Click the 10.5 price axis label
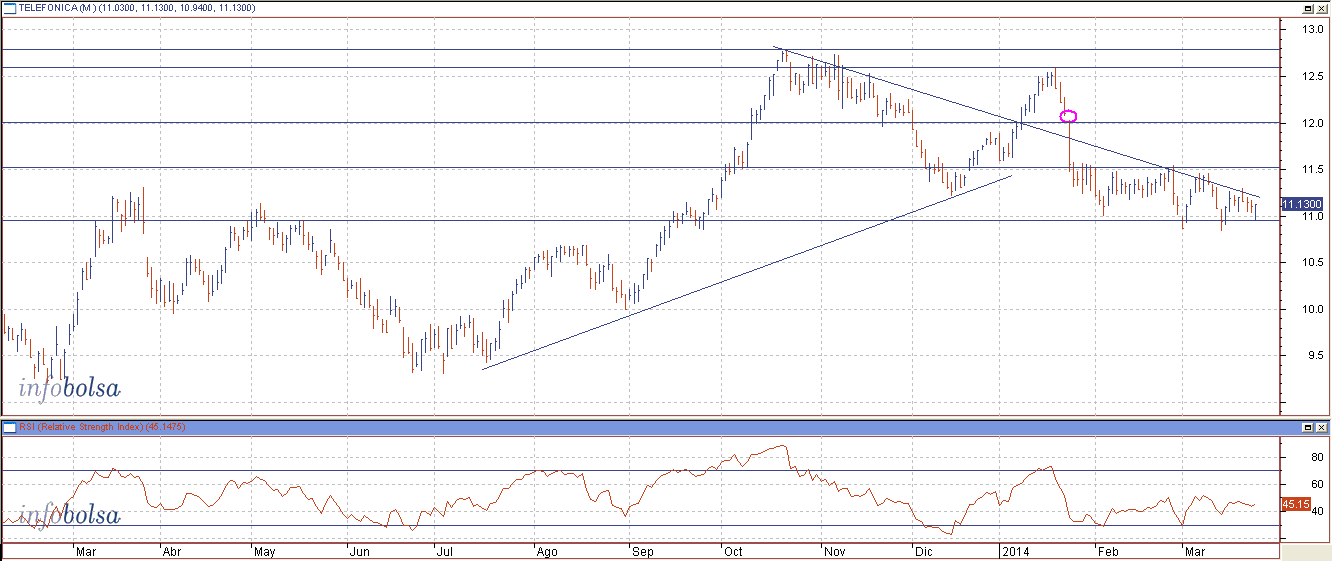1332x561 pixels. [x=1311, y=262]
